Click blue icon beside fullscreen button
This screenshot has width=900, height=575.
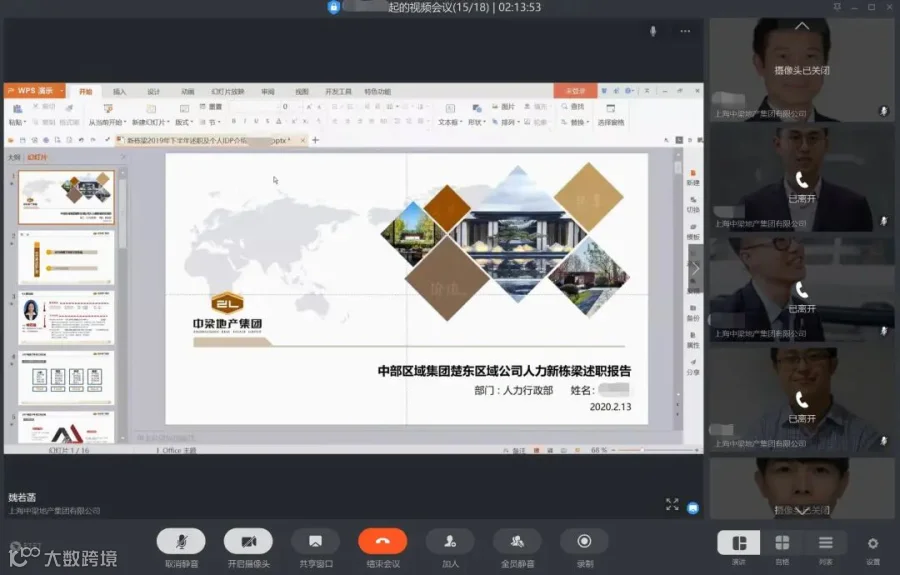pos(693,508)
